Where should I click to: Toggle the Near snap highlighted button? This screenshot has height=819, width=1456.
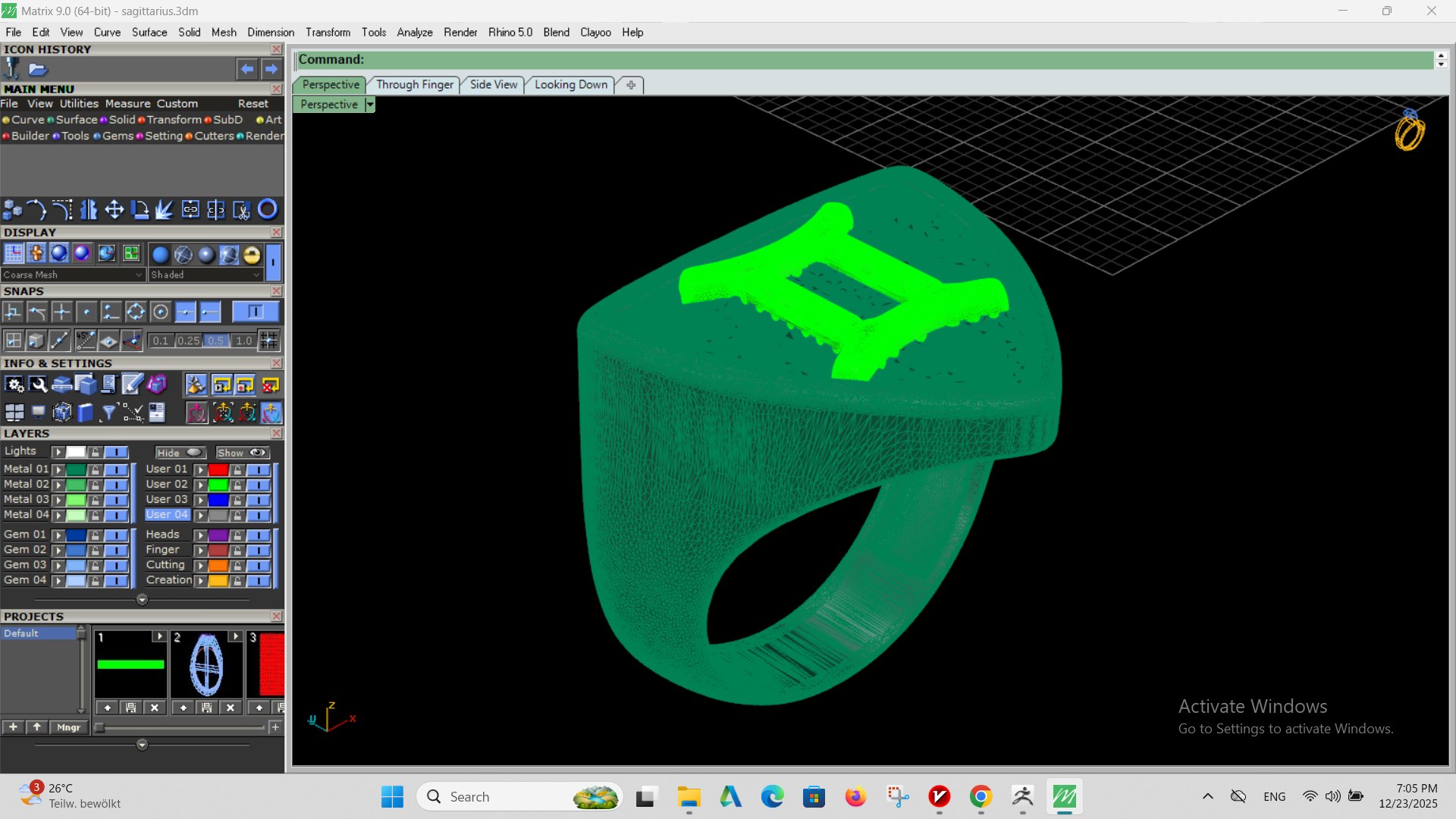(185, 312)
